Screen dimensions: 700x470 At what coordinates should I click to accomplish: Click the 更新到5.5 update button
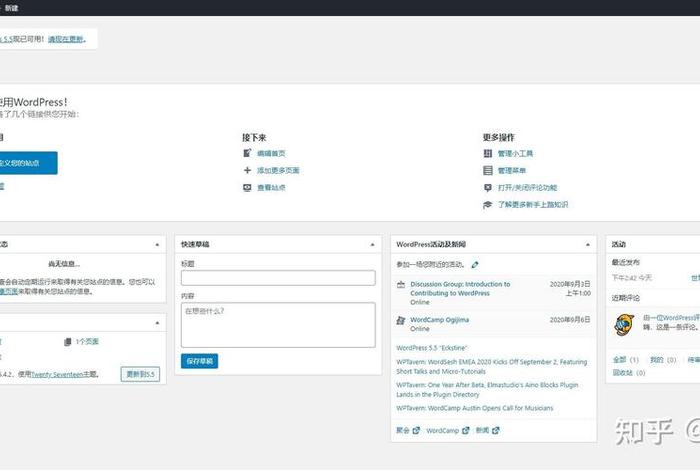click(x=140, y=374)
